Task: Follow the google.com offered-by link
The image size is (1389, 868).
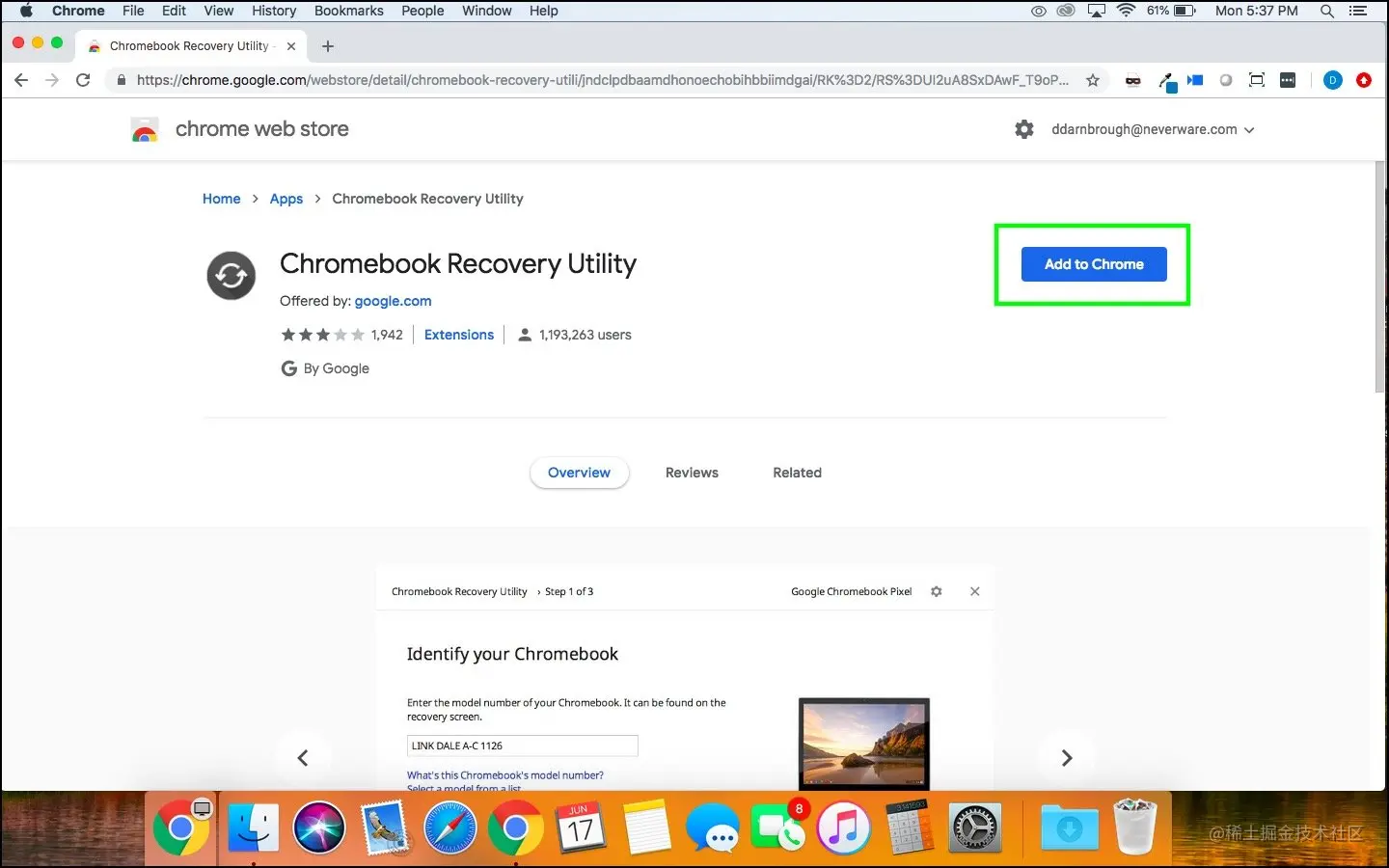Action: click(x=393, y=301)
